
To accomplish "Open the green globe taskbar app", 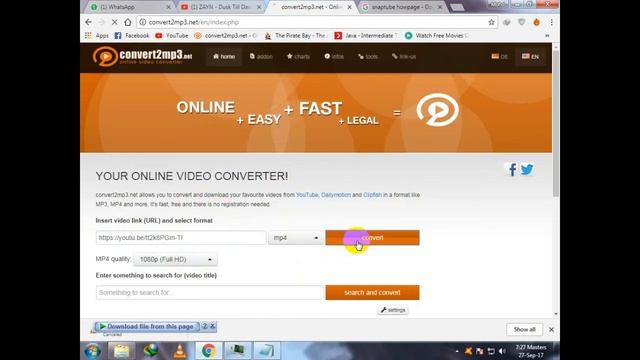I will pyautogui.click(x=151, y=351).
